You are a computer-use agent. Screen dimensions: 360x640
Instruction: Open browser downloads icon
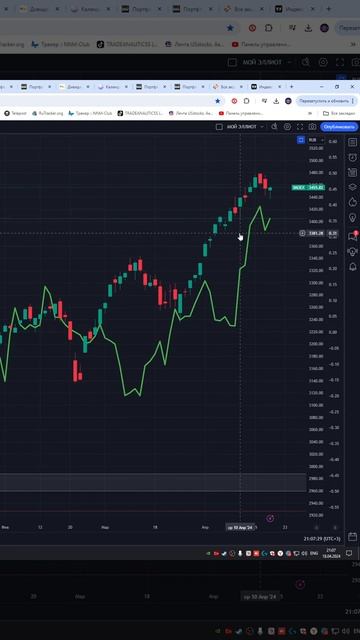tap(276, 101)
